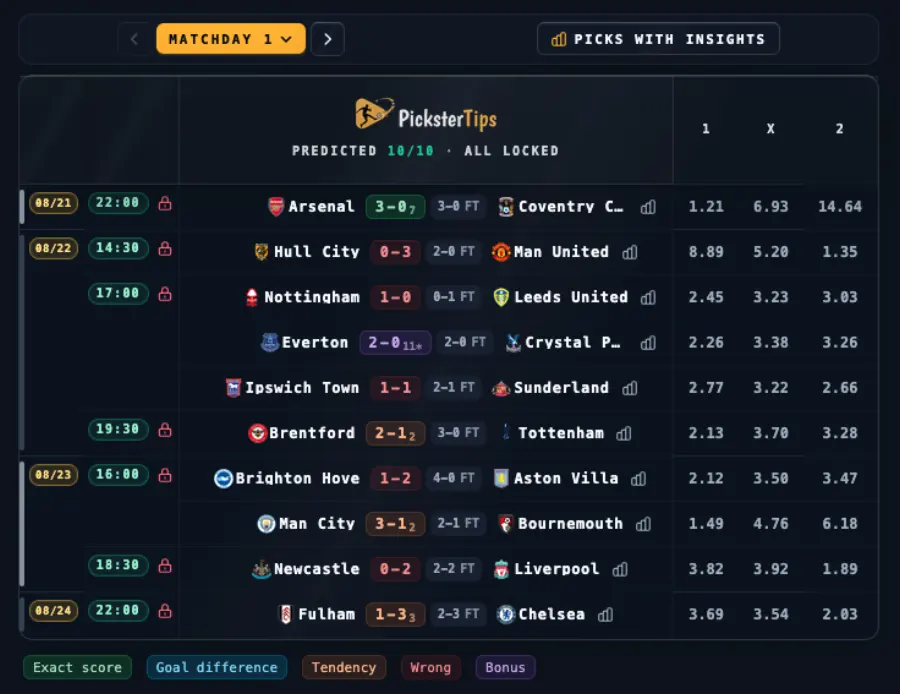The height and width of the screenshot is (694, 900).
Task: Click the lock icon beside 14:30
Action: pyautogui.click(x=165, y=249)
